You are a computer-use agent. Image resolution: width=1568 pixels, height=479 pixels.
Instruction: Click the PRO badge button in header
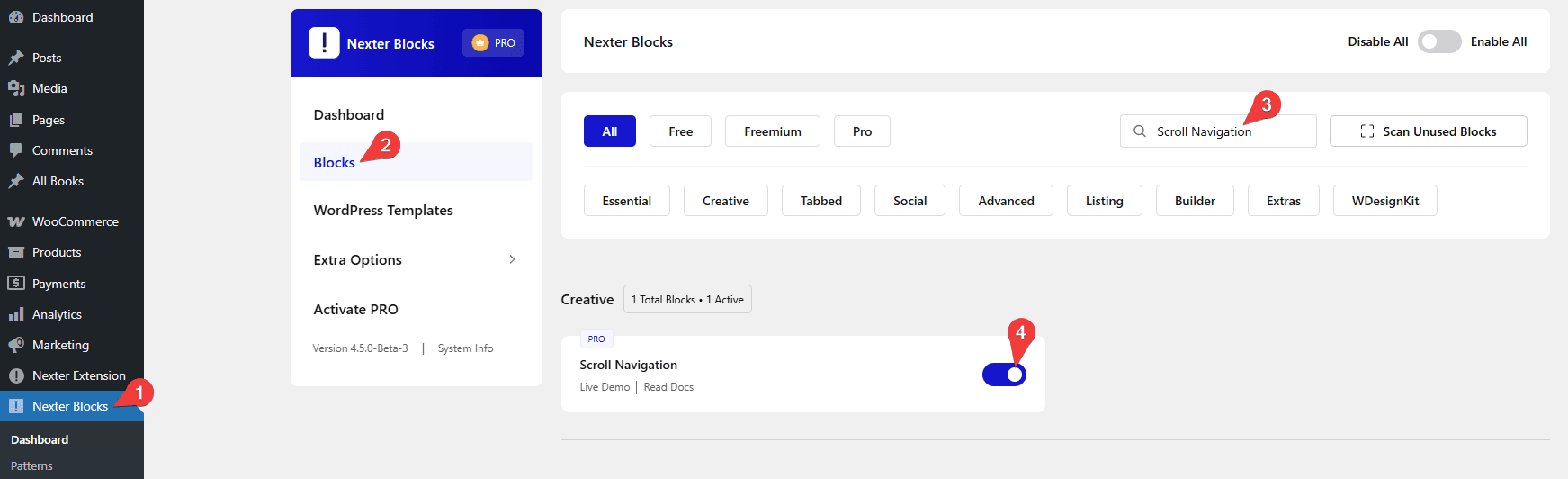click(x=493, y=42)
